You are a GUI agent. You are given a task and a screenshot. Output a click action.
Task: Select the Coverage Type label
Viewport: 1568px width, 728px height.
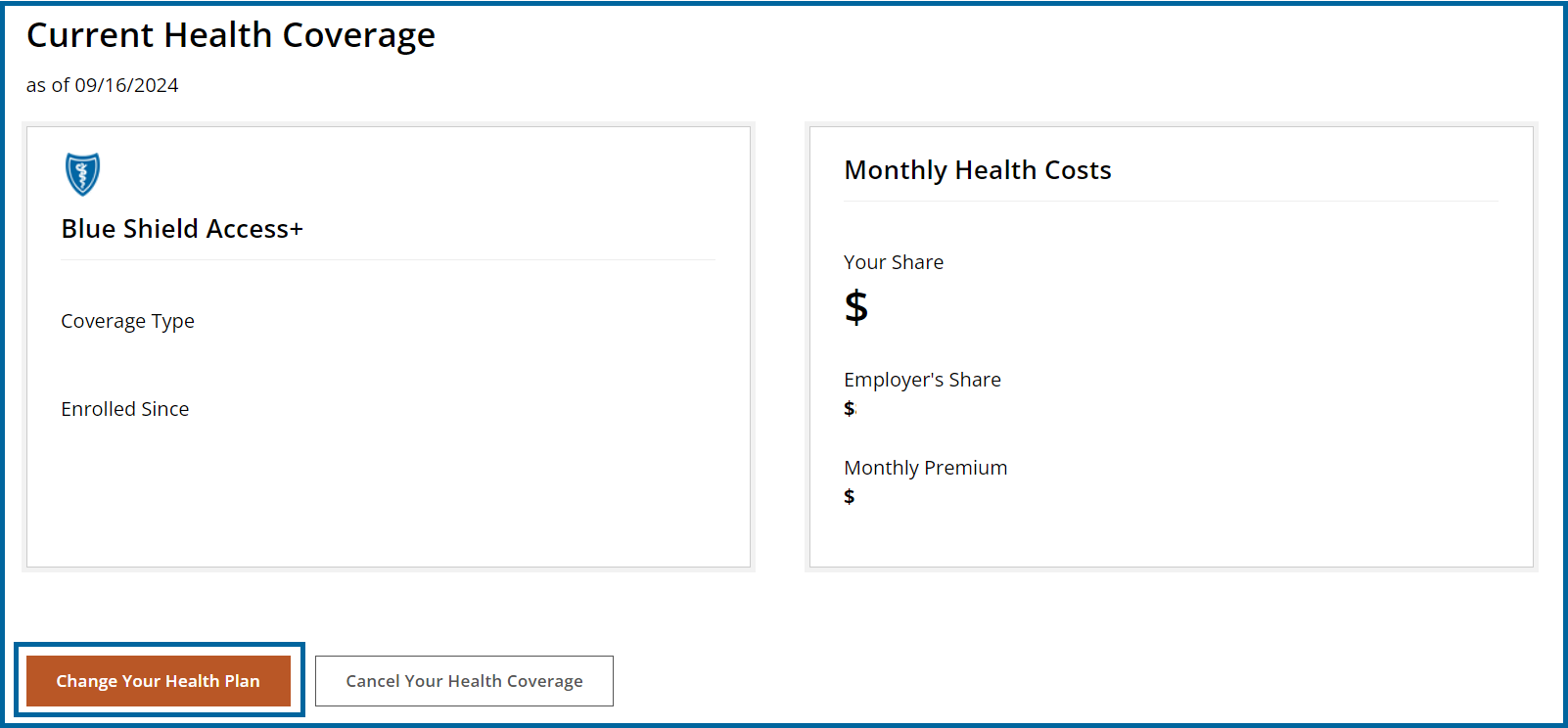point(127,321)
